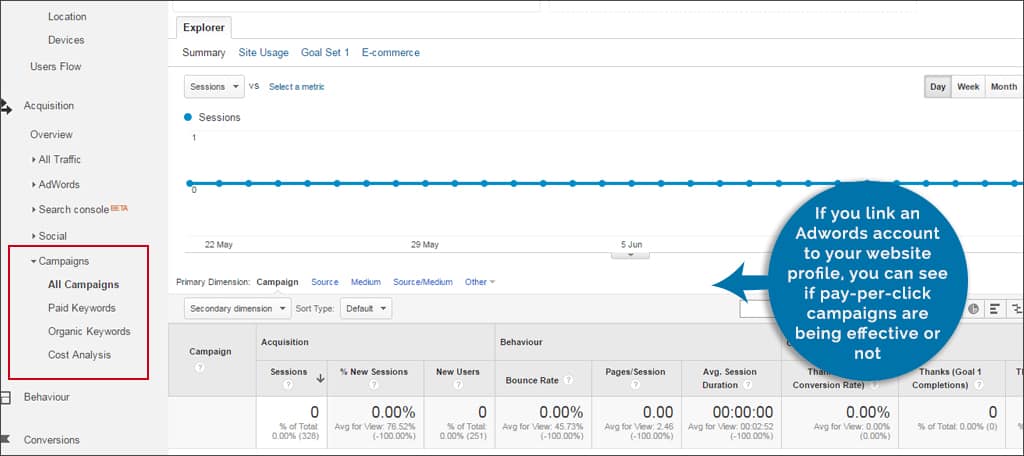Set primary dimension to Medium
Screen dimensions: 1024x456
tap(366, 282)
